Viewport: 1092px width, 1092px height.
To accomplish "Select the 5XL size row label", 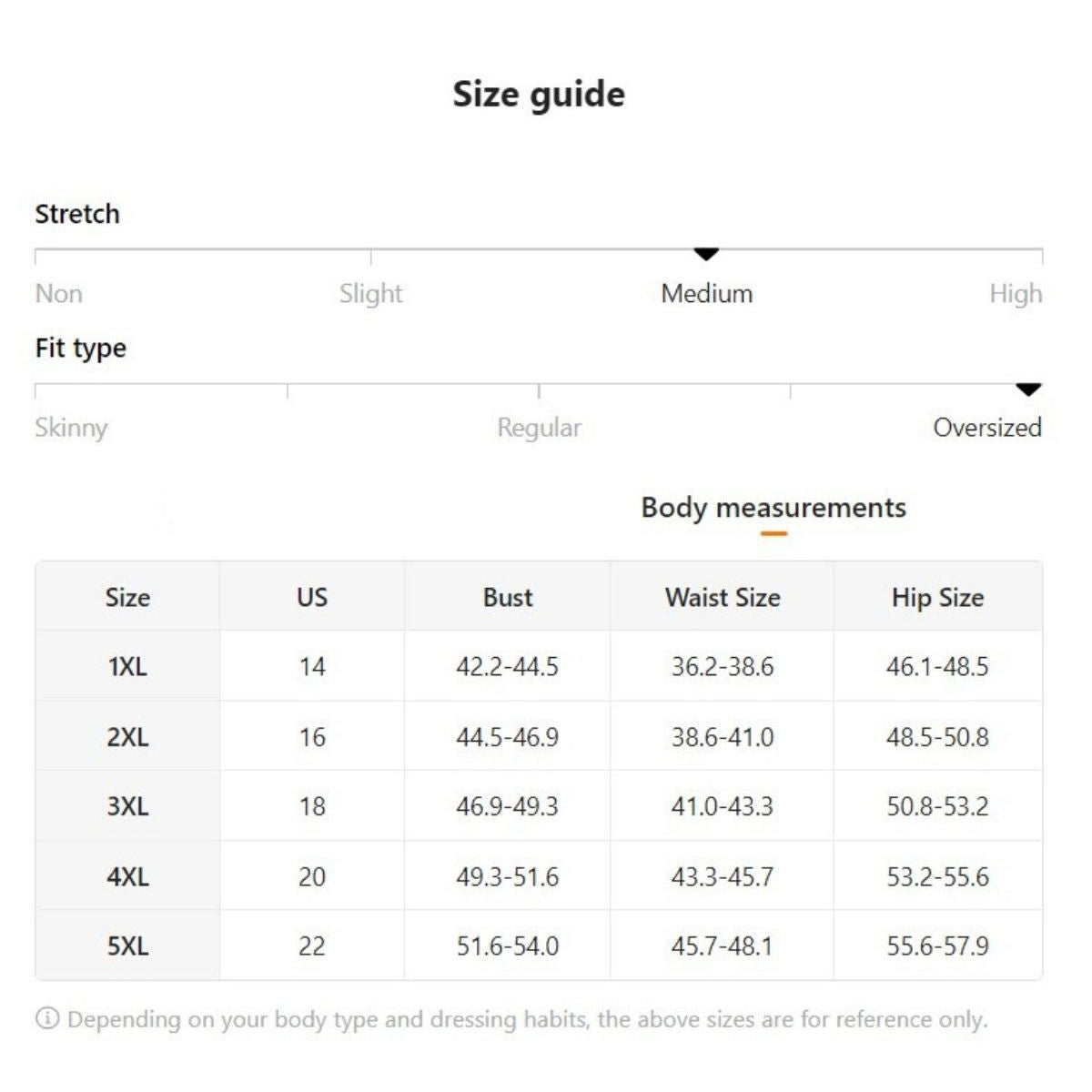I will (x=127, y=946).
